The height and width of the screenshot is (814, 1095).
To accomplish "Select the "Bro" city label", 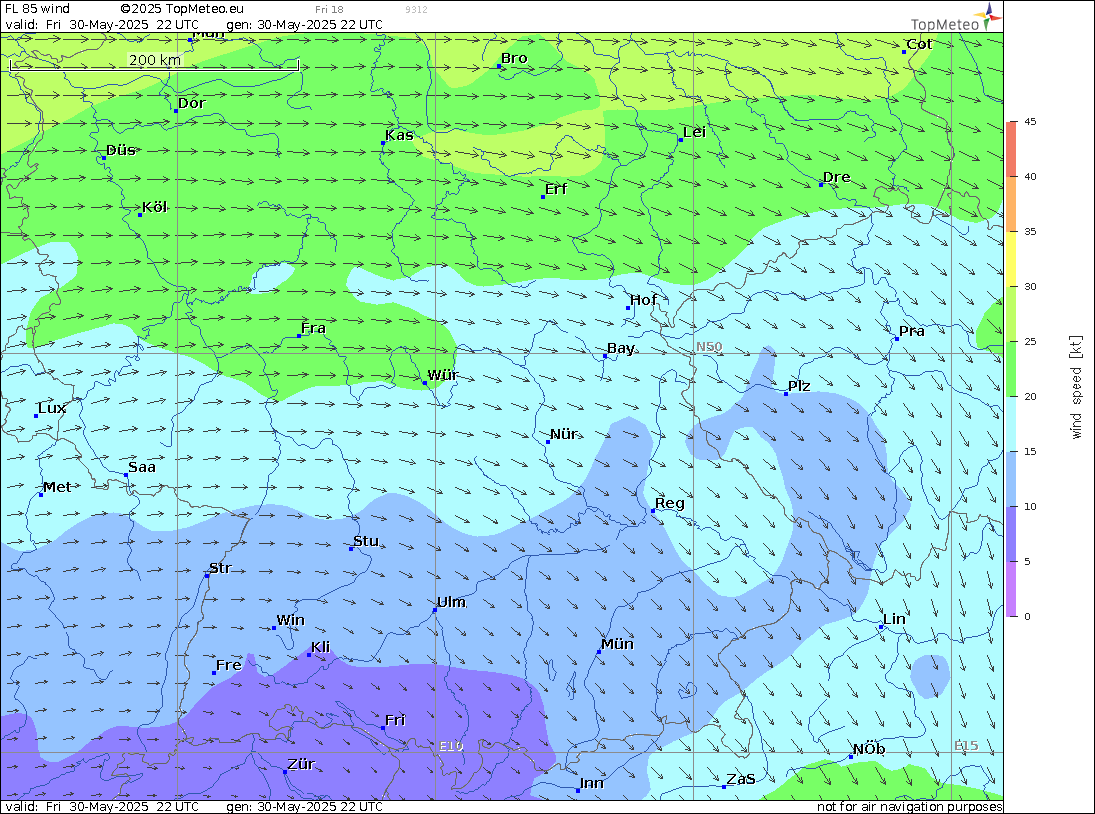I will 514,59.
